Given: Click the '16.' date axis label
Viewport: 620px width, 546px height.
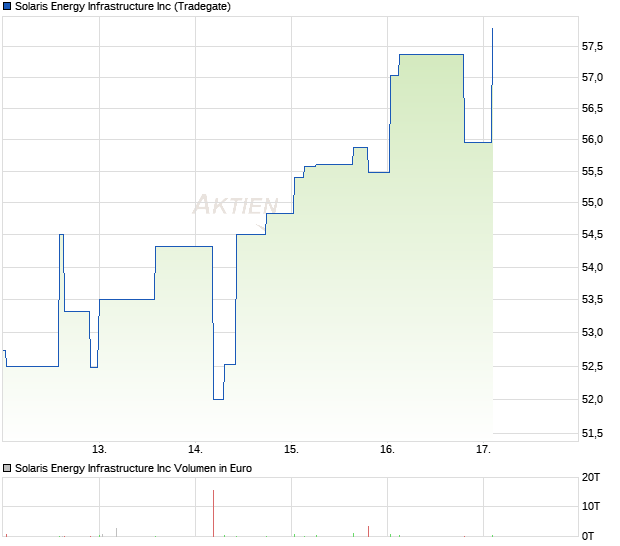Looking at the screenshot, I should pos(388,450).
